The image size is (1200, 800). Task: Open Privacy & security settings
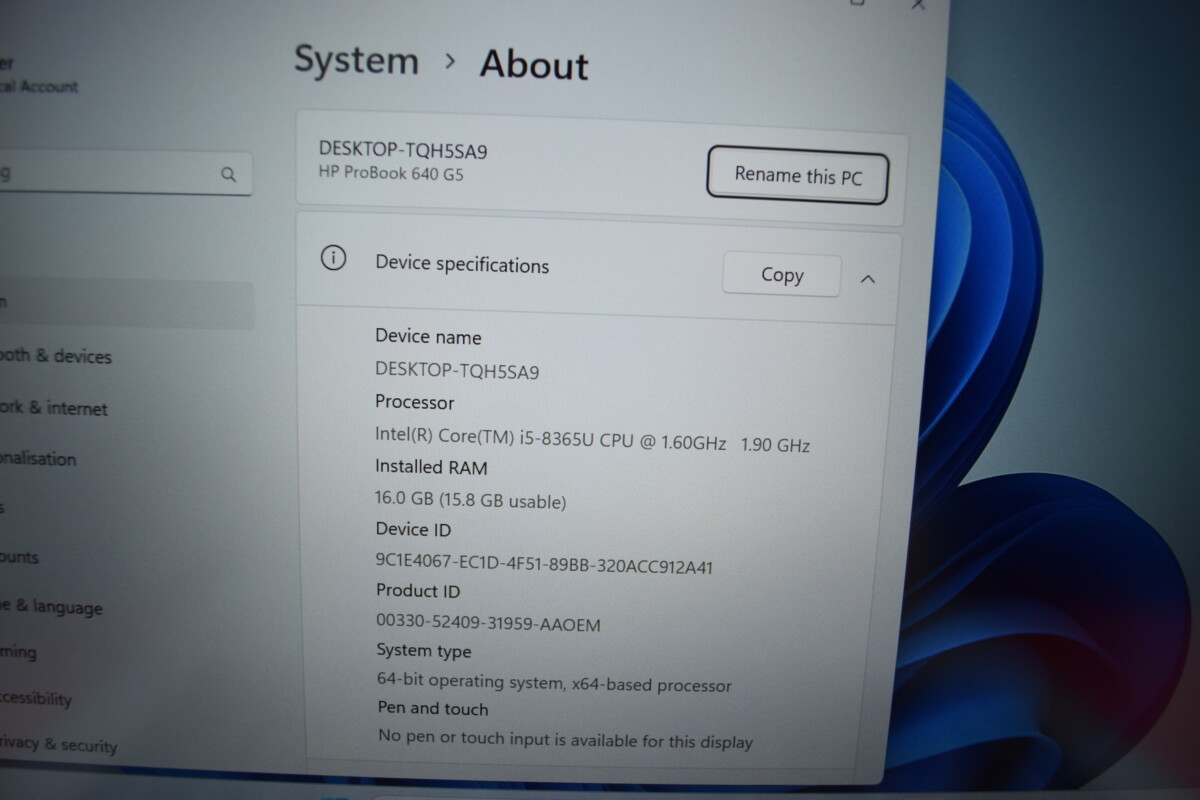pyautogui.click(x=59, y=744)
